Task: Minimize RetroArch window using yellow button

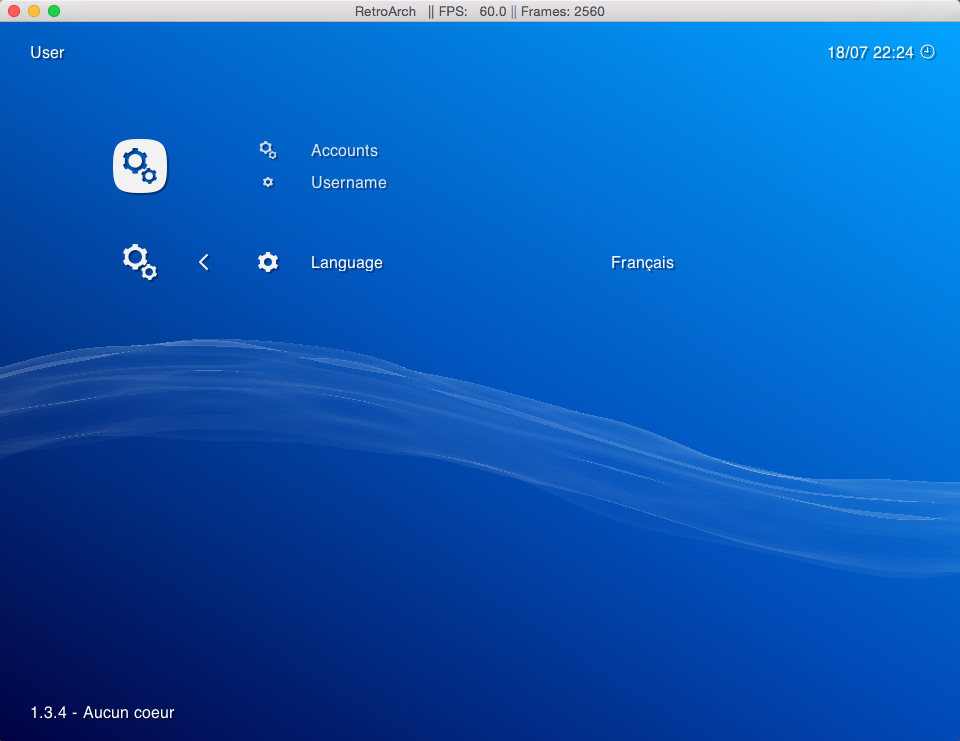Action: pyautogui.click(x=34, y=11)
